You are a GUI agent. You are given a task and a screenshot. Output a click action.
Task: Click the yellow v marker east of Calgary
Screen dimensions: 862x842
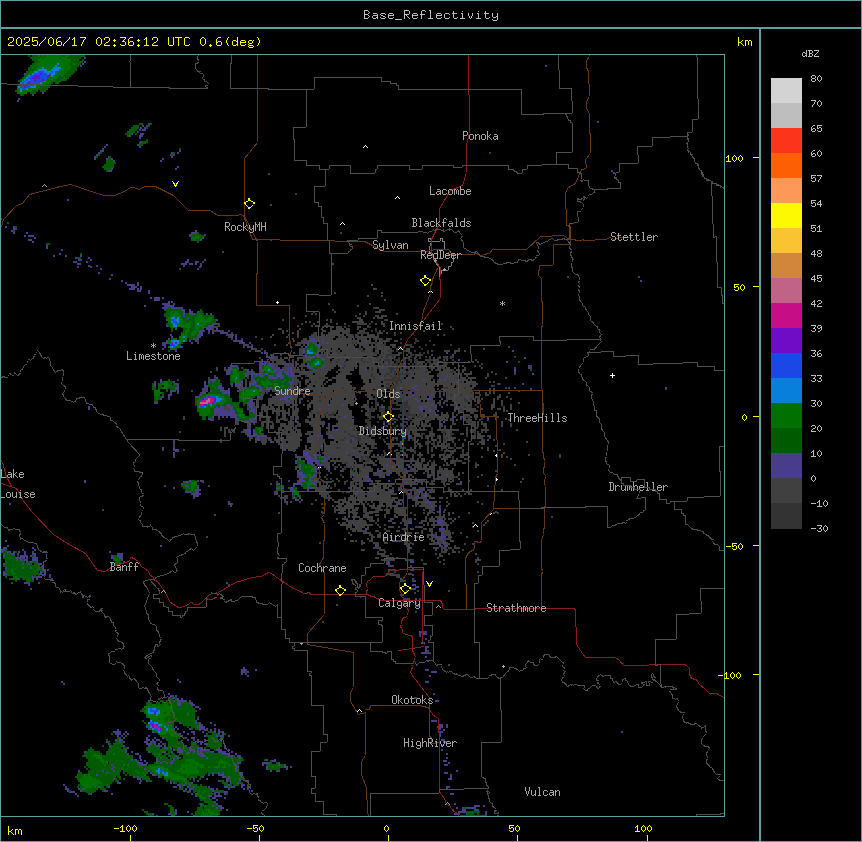coord(429,584)
